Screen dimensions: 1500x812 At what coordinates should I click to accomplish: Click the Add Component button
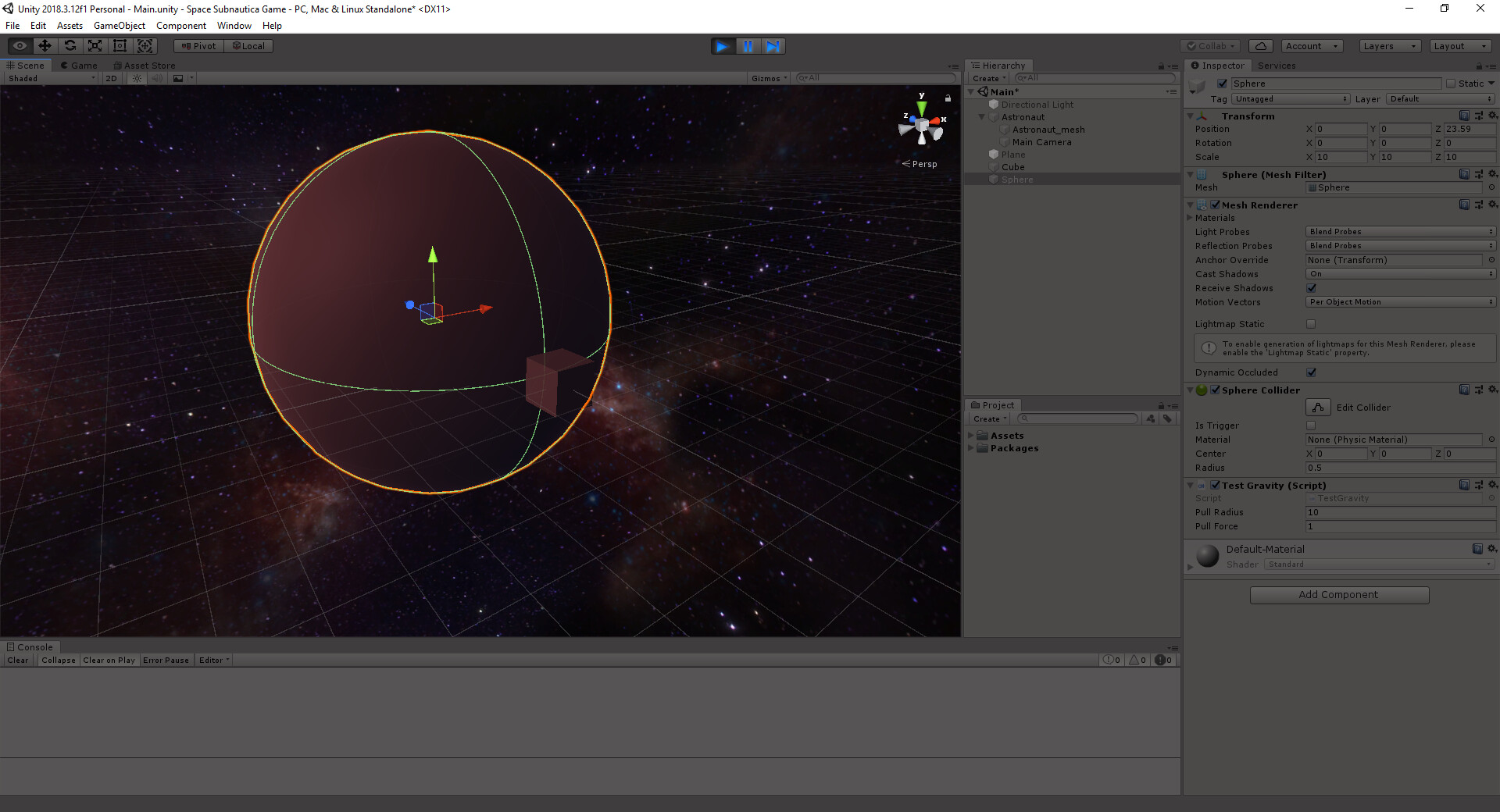pyautogui.click(x=1339, y=594)
